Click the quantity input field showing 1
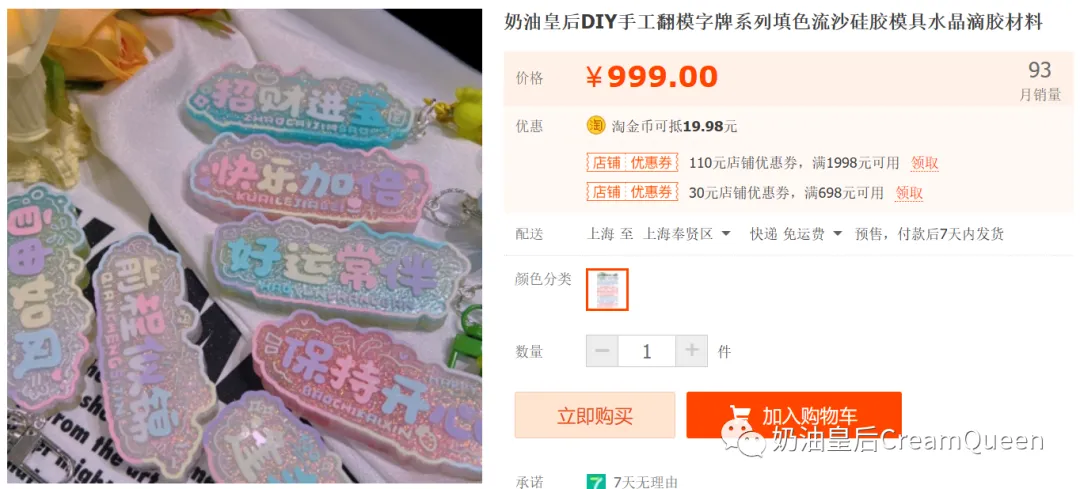Image resolution: width=1080 pixels, height=489 pixels. (x=647, y=351)
